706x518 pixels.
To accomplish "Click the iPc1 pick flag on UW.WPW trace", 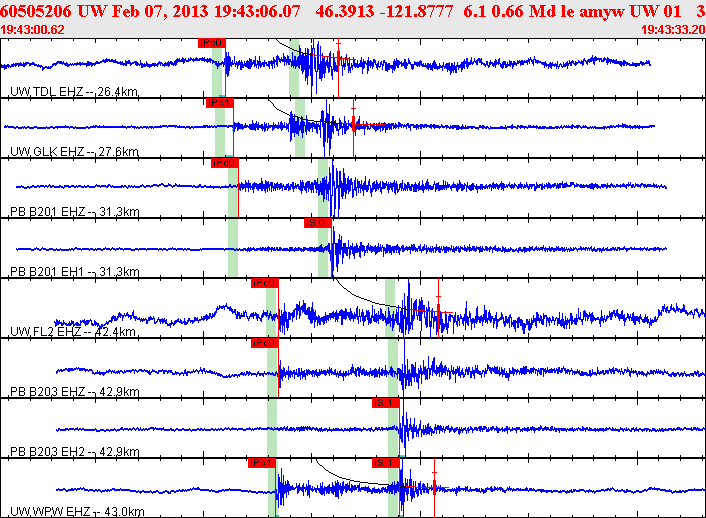I will tap(261, 463).
